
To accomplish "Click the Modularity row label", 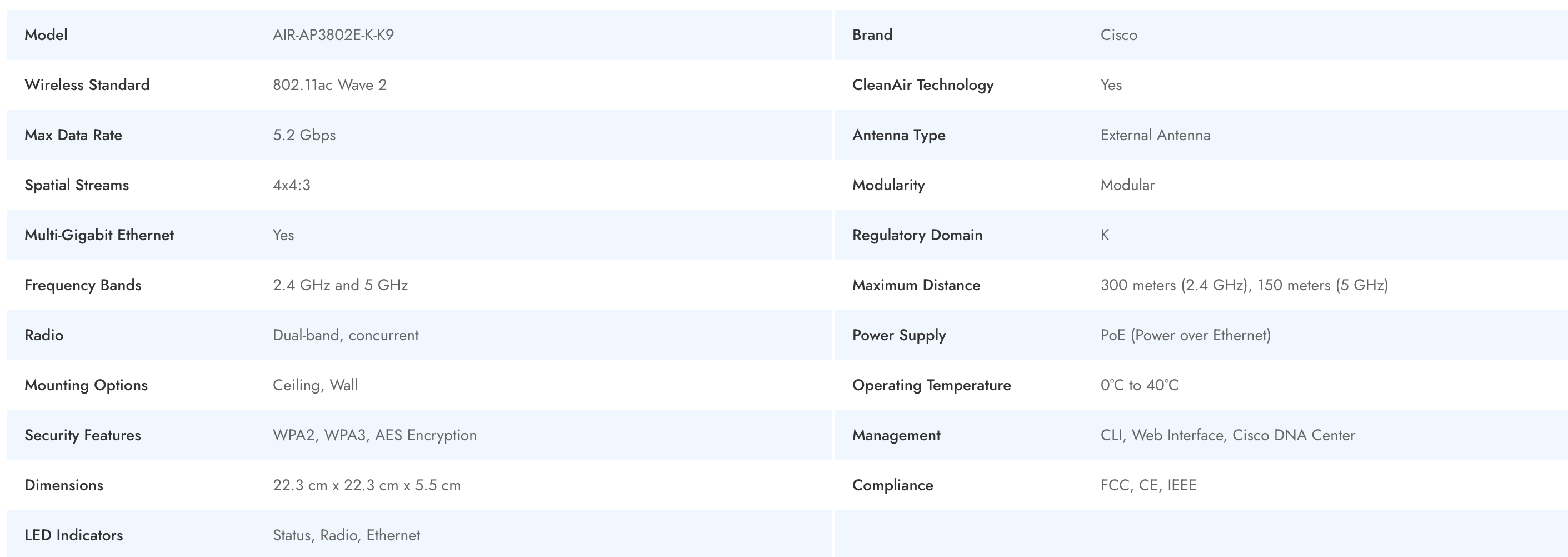I will pyautogui.click(x=888, y=185).
